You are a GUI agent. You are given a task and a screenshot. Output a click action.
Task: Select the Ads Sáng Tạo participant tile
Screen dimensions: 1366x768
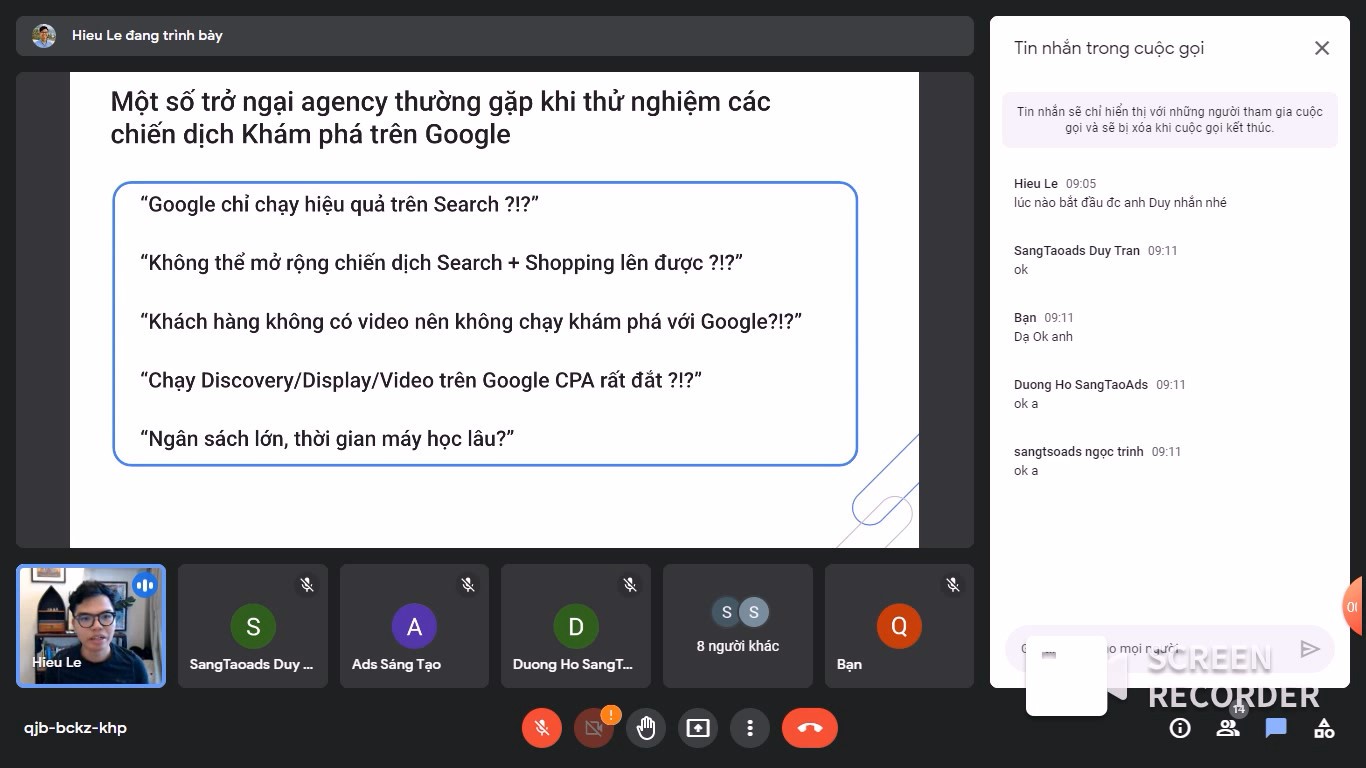pos(414,626)
